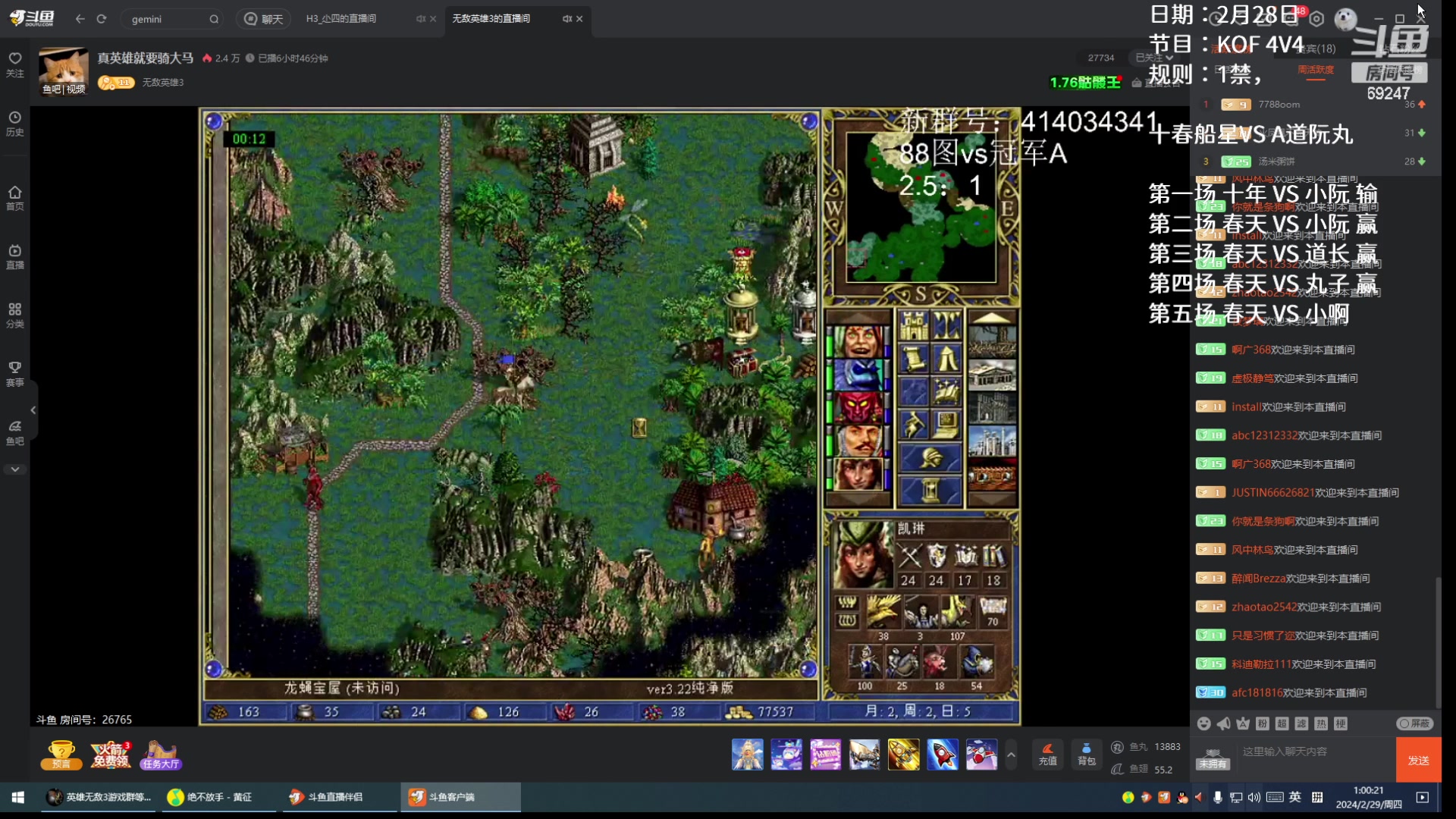
Task: Select the blue armored hero portrait
Action: tap(858, 375)
